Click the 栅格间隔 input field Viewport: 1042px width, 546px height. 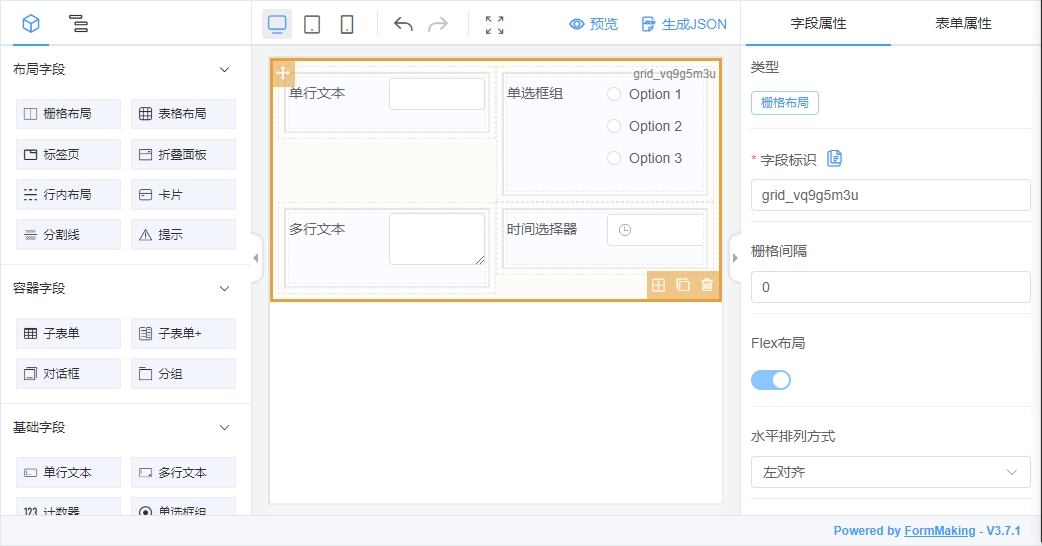point(890,287)
